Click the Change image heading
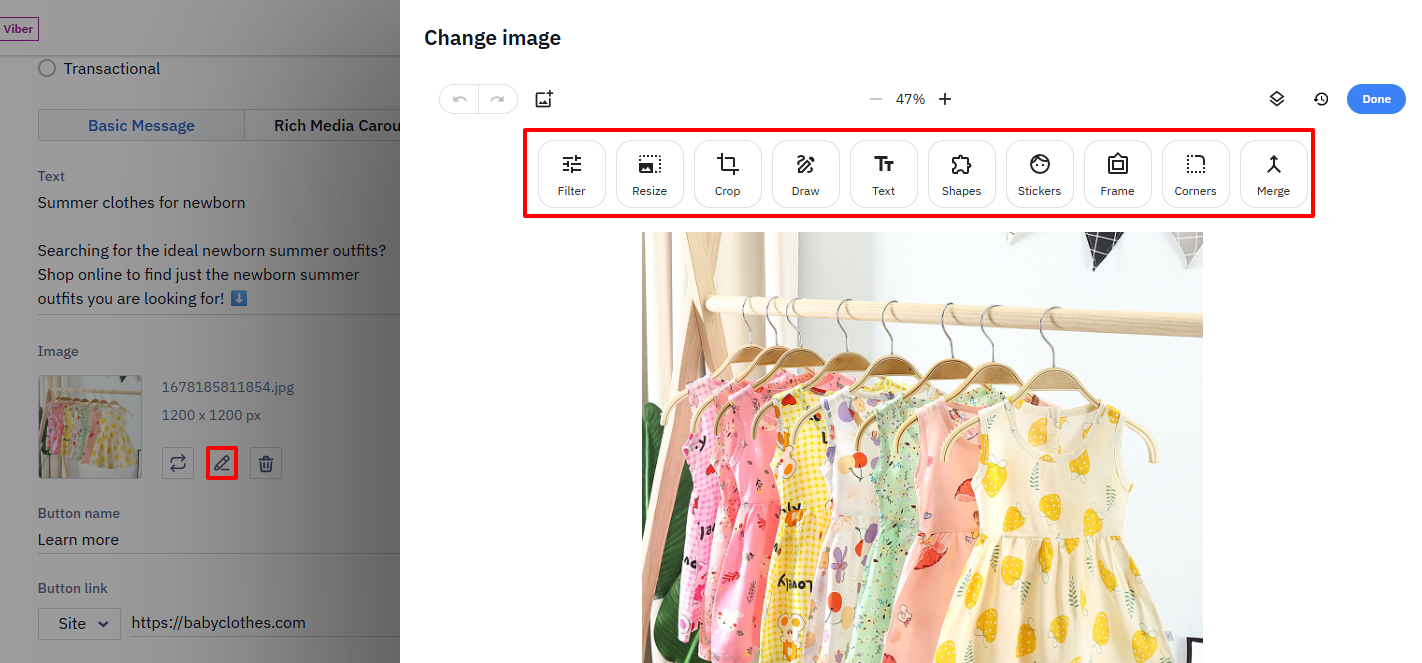The height and width of the screenshot is (663, 1422). point(492,38)
